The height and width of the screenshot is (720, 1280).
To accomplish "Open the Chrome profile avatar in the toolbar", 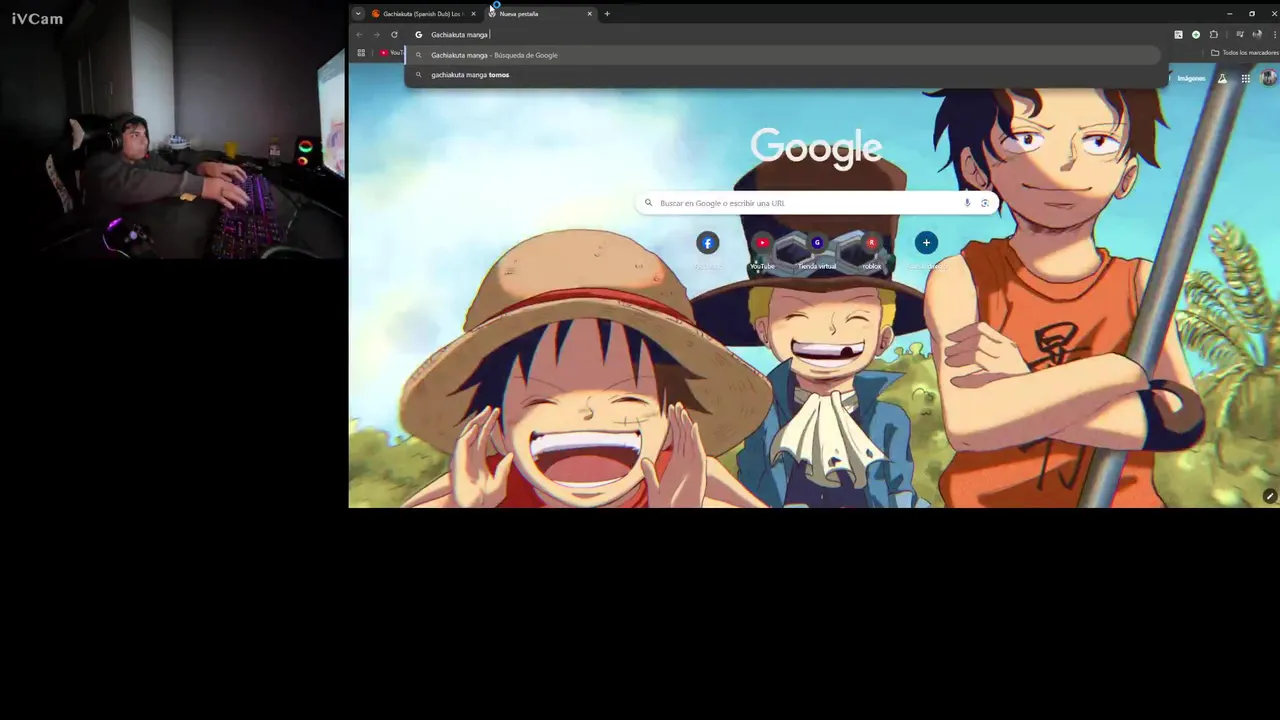I will coord(1257,35).
